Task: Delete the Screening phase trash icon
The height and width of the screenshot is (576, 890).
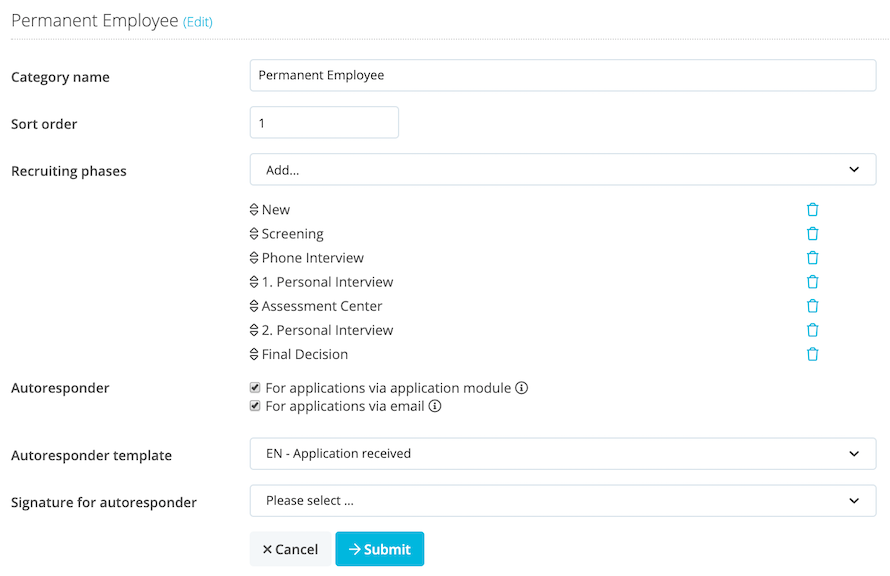Action: click(x=812, y=234)
